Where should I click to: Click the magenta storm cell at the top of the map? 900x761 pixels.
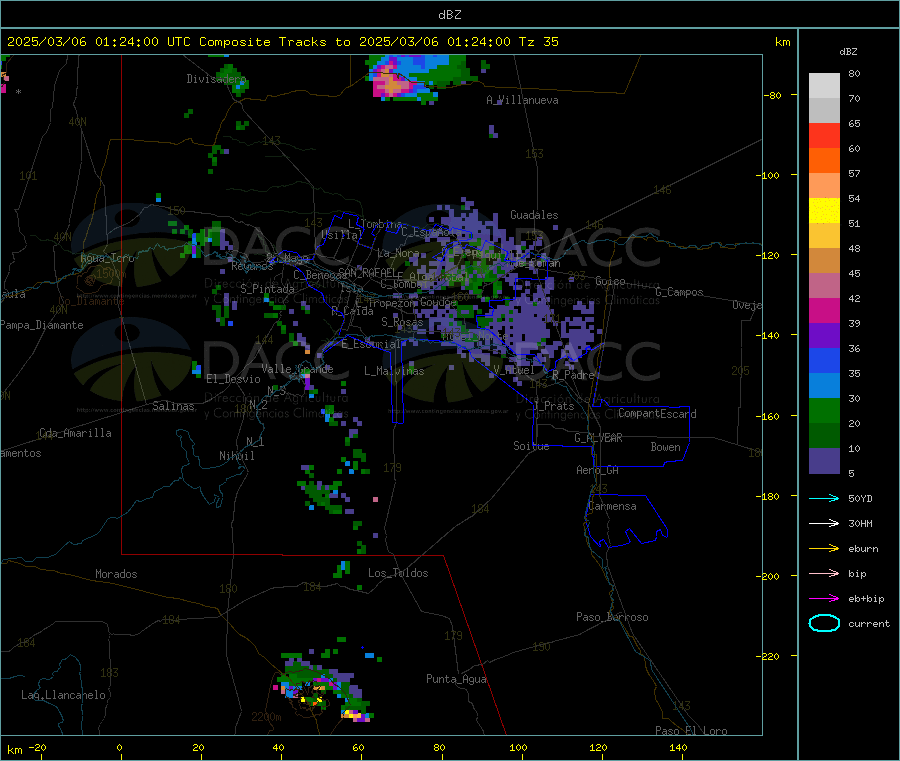[392, 85]
